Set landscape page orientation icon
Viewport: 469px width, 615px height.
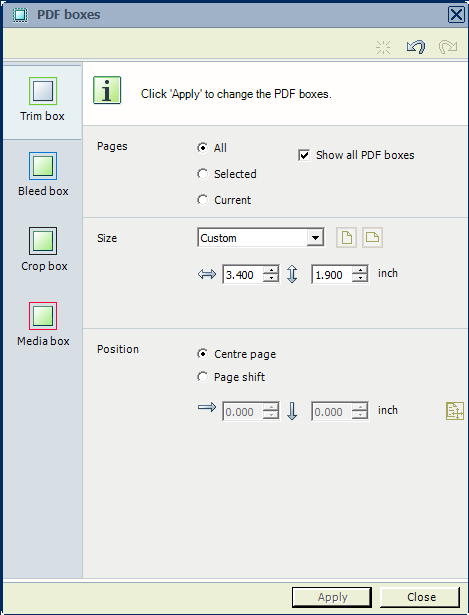[372, 237]
